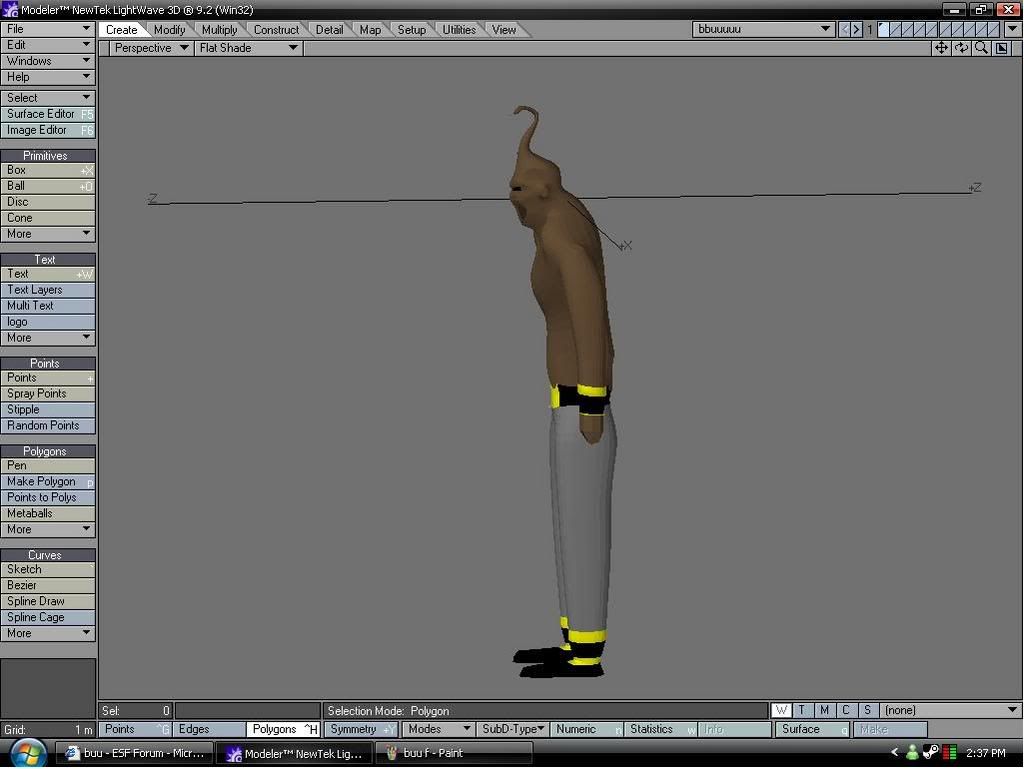The width and height of the screenshot is (1024, 769).
Task: Click Make Polygon button
Action: pyautogui.click(x=48, y=482)
